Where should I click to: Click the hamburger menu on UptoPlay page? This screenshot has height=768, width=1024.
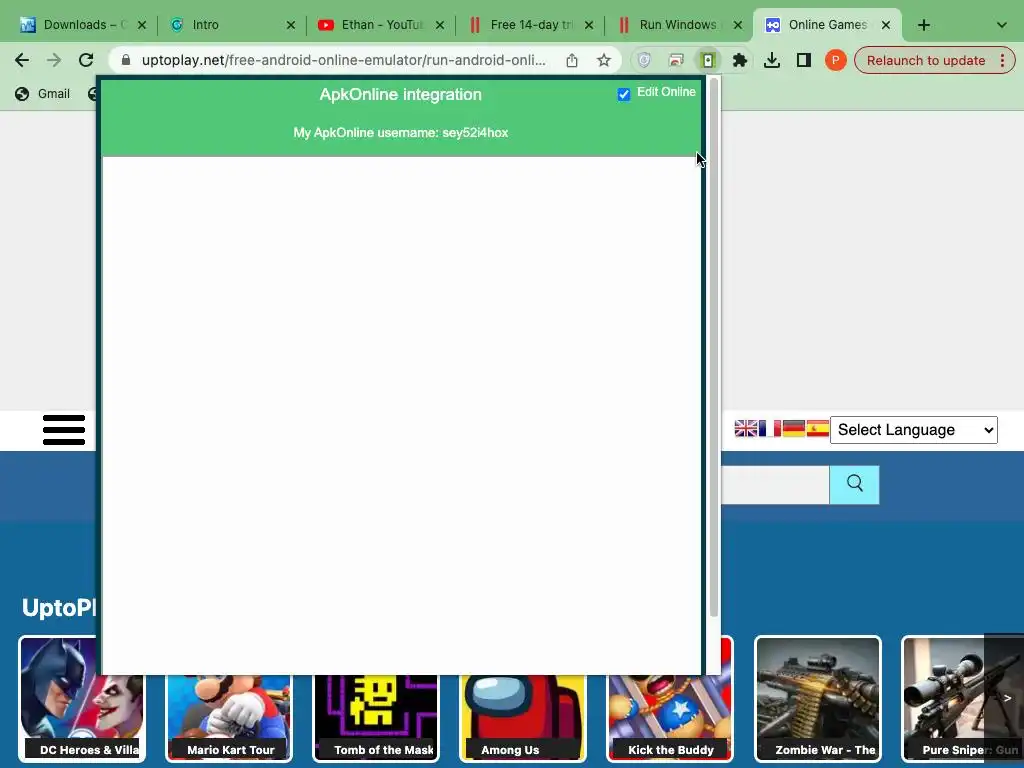(x=64, y=430)
